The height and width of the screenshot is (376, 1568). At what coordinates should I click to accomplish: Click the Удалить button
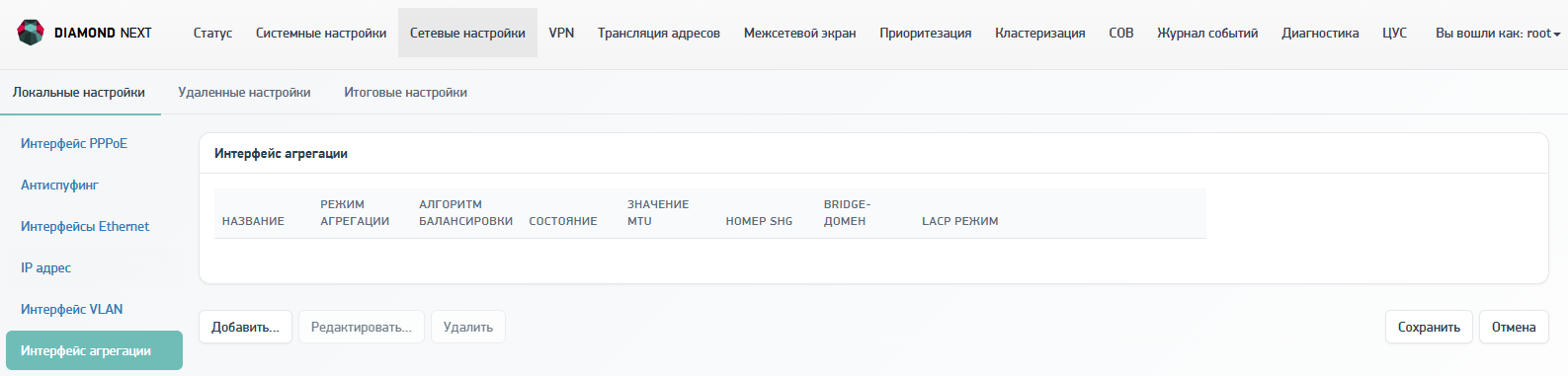click(x=468, y=327)
